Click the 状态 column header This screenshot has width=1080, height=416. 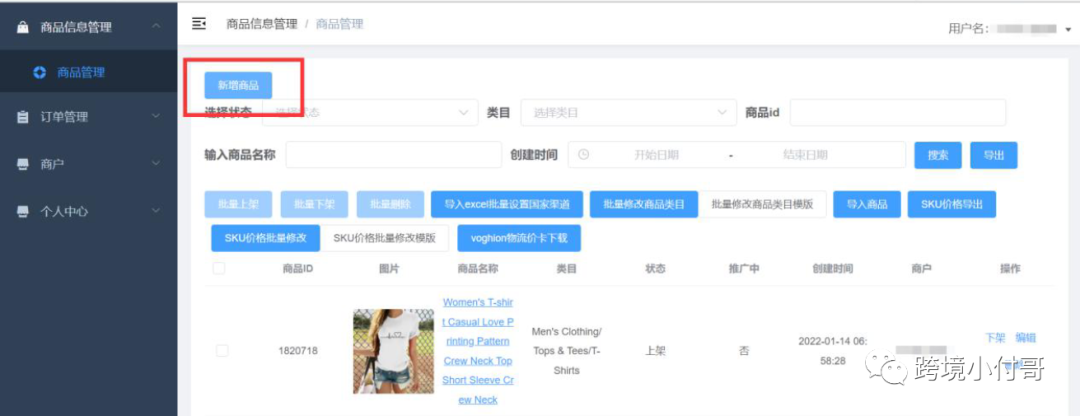[x=655, y=269]
